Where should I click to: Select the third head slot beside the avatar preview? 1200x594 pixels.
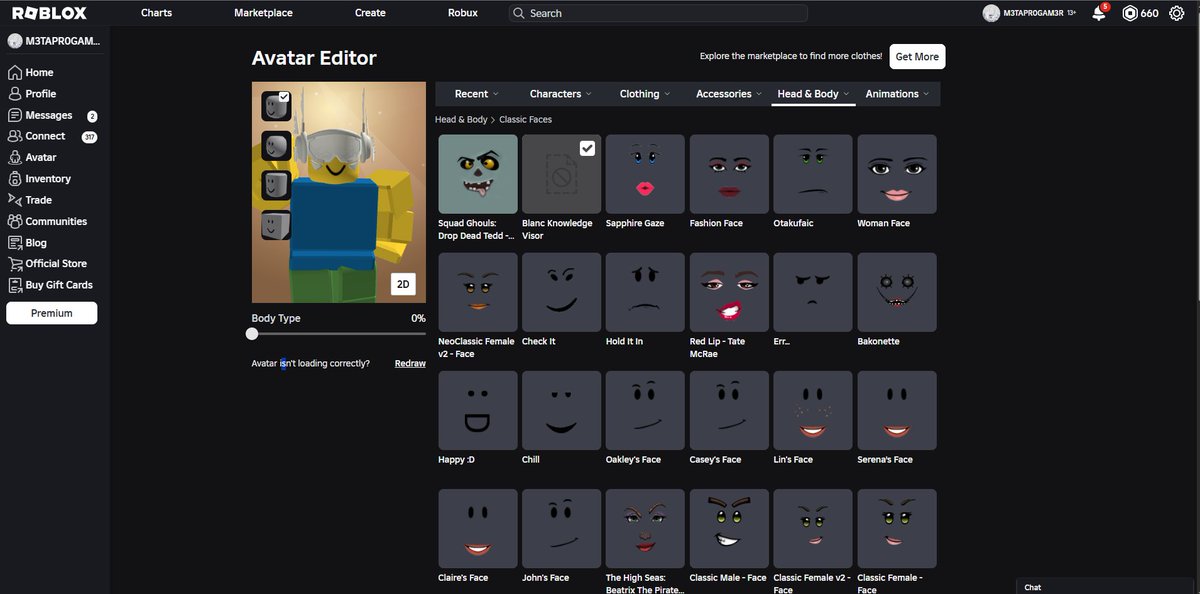pyautogui.click(x=276, y=185)
